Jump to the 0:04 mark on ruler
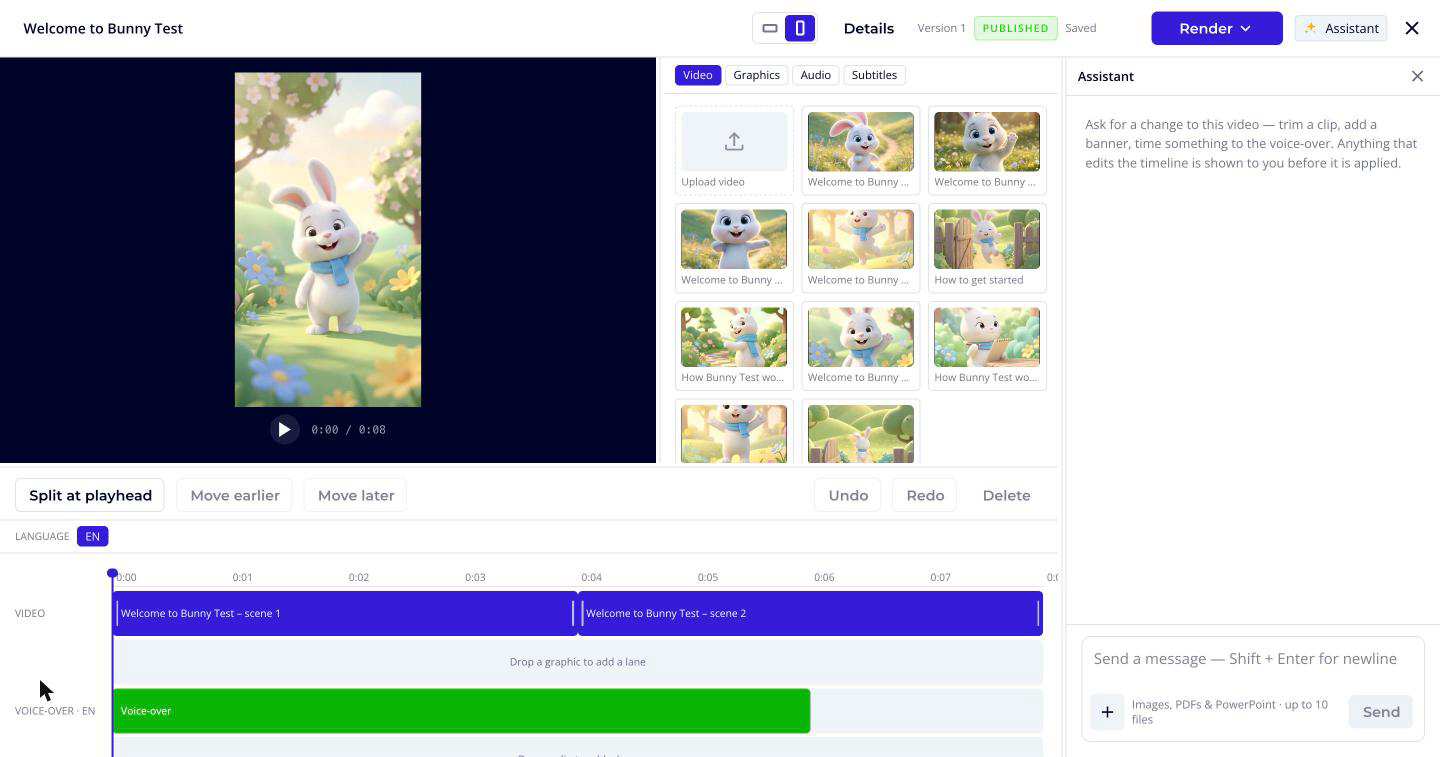 591,577
